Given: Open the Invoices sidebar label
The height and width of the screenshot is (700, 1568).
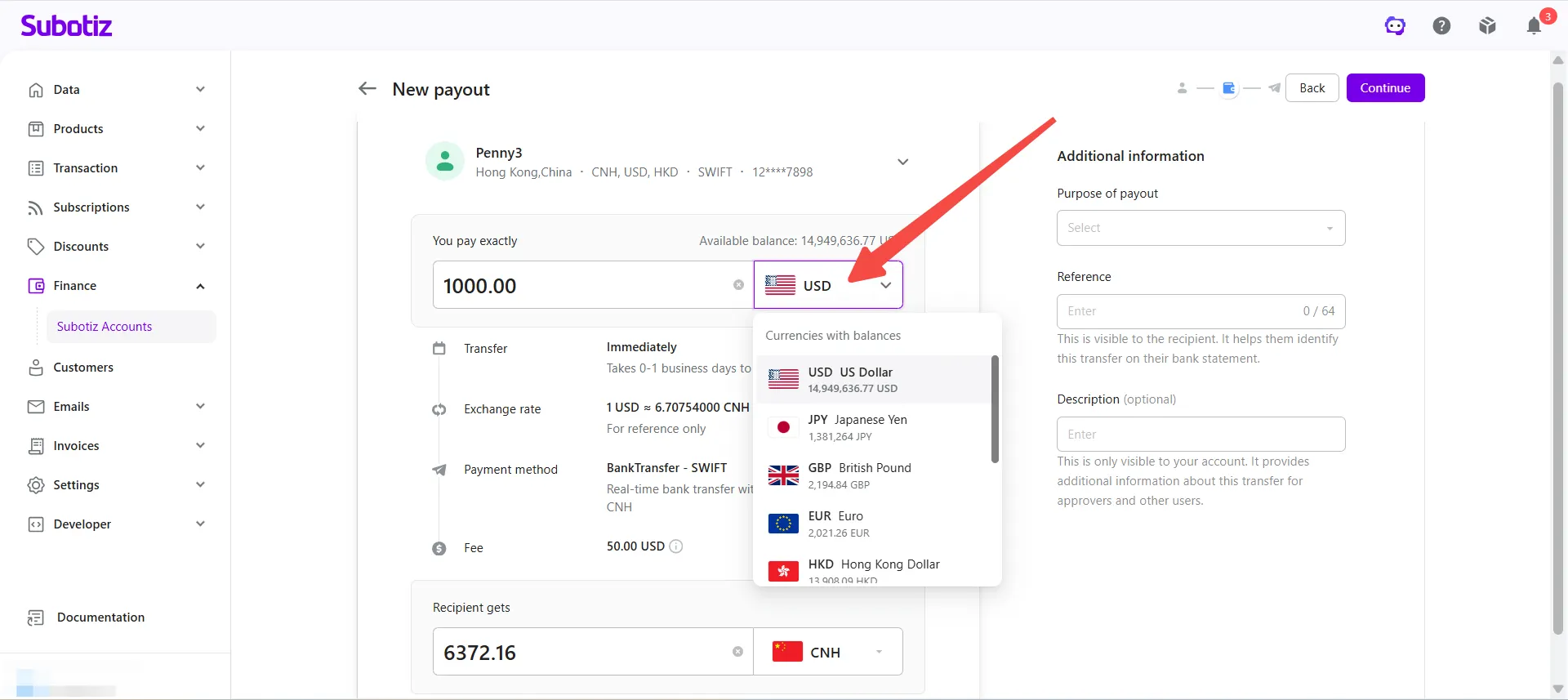Looking at the screenshot, I should 76,446.
